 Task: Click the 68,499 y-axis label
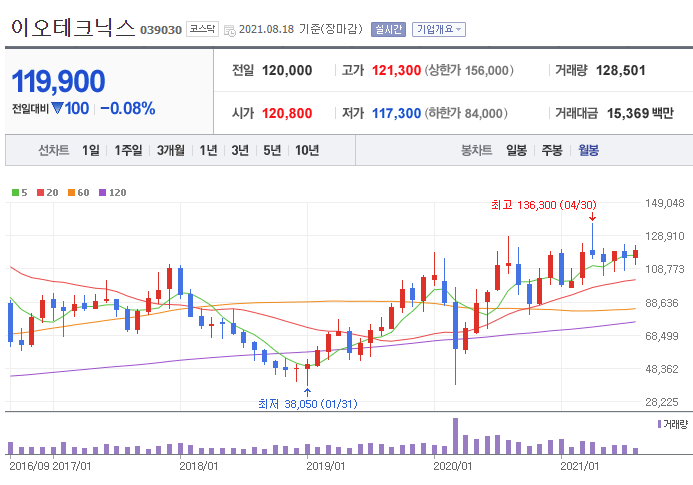coord(662,336)
